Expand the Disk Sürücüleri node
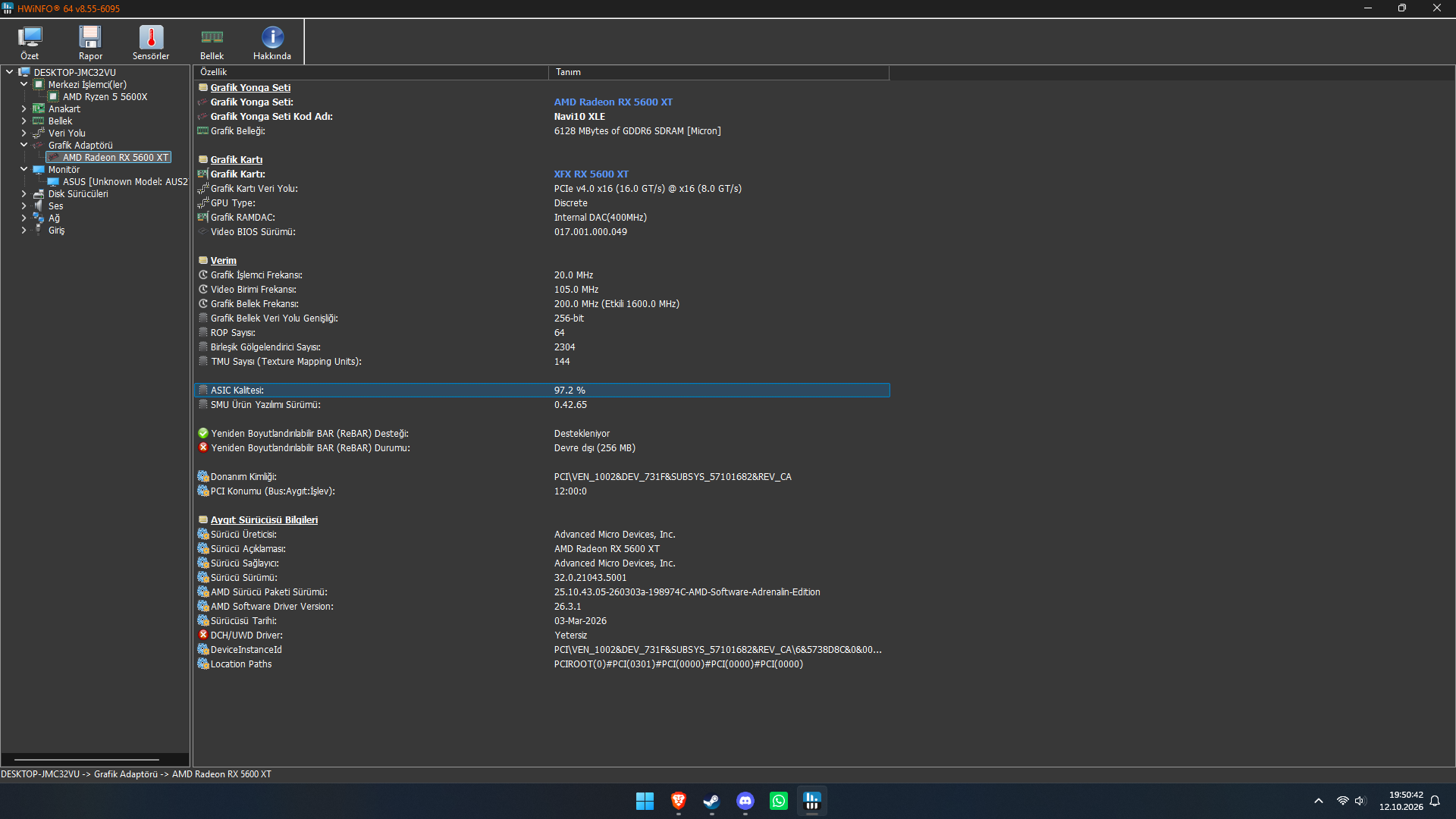This screenshot has width=1456, height=819. [24, 194]
